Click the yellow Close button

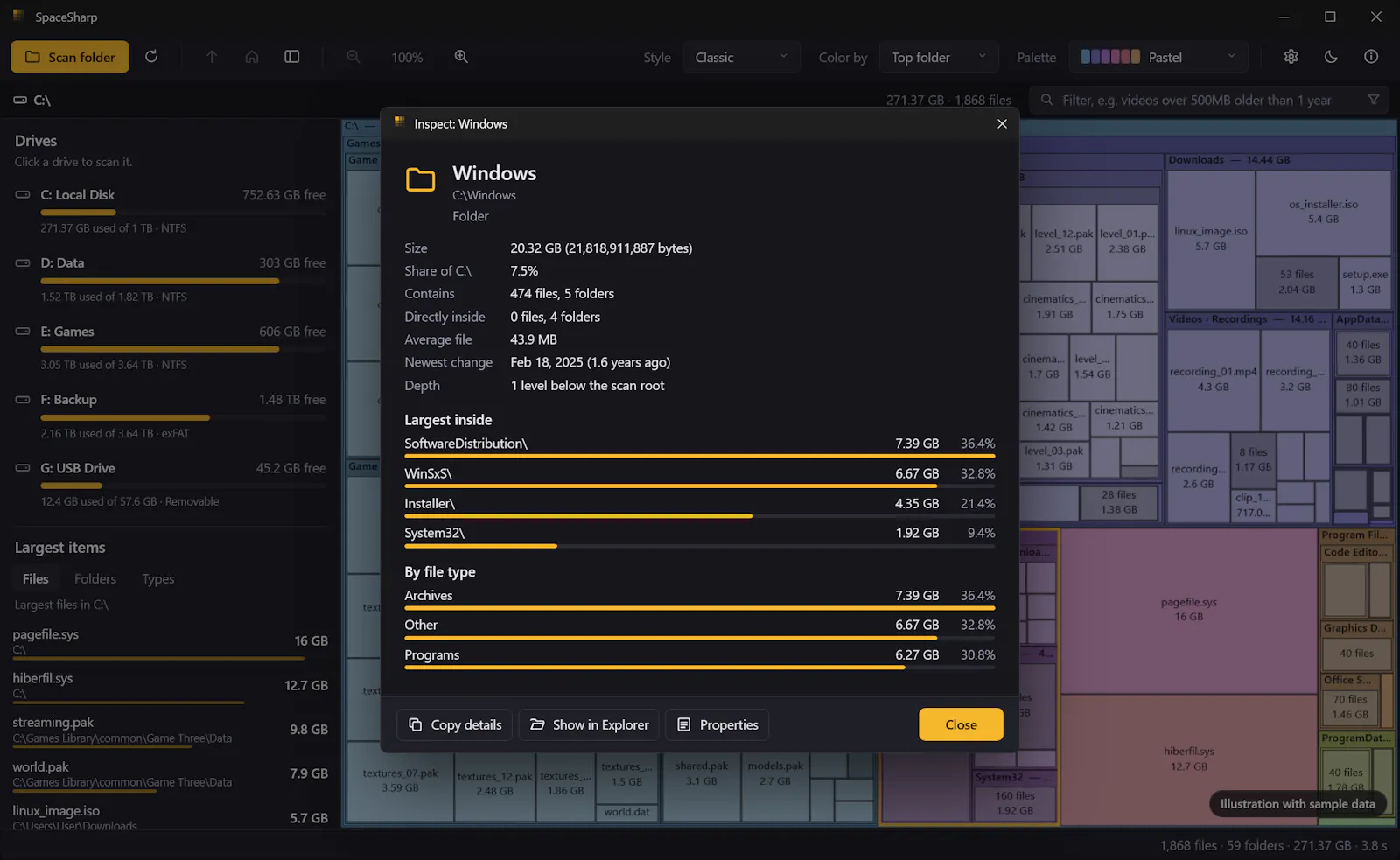tap(961, 724)
